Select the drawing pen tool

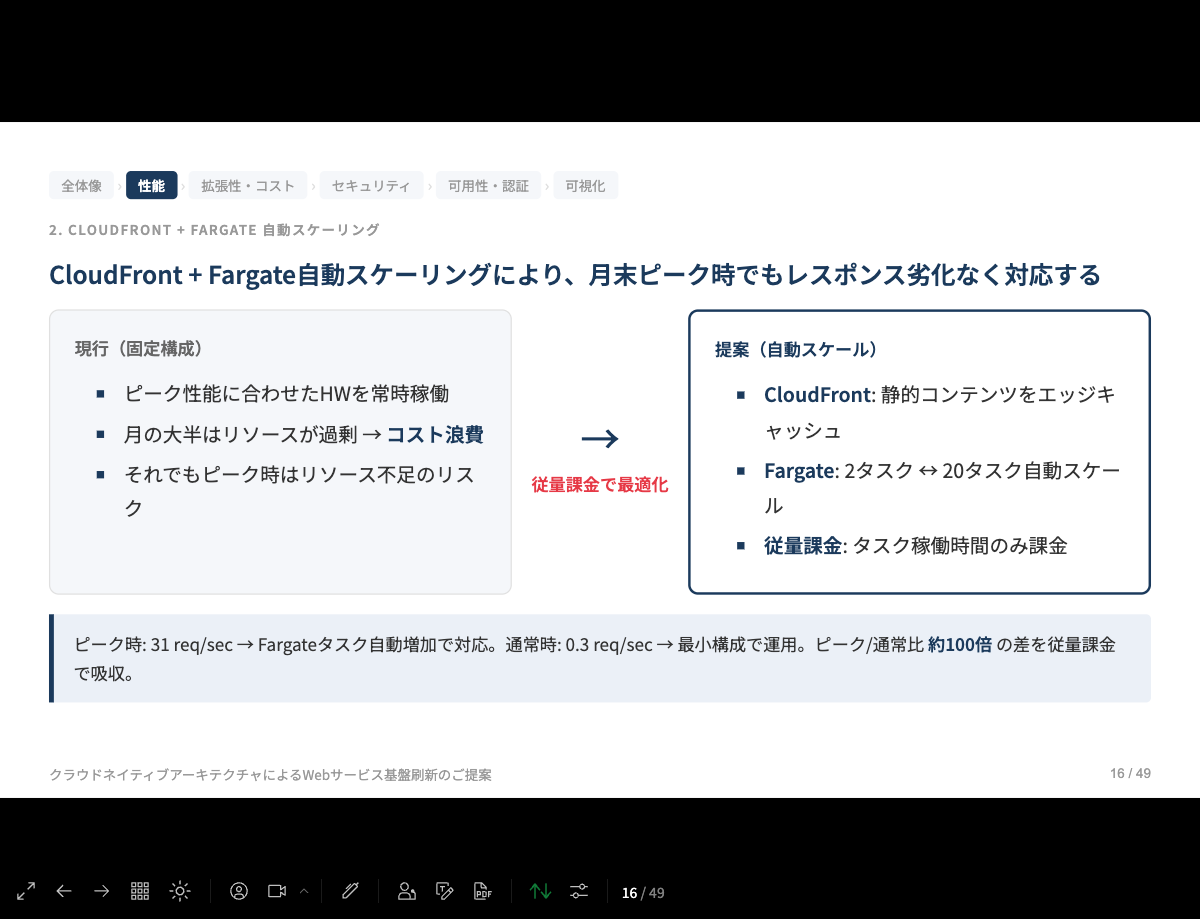coord(350,891)
